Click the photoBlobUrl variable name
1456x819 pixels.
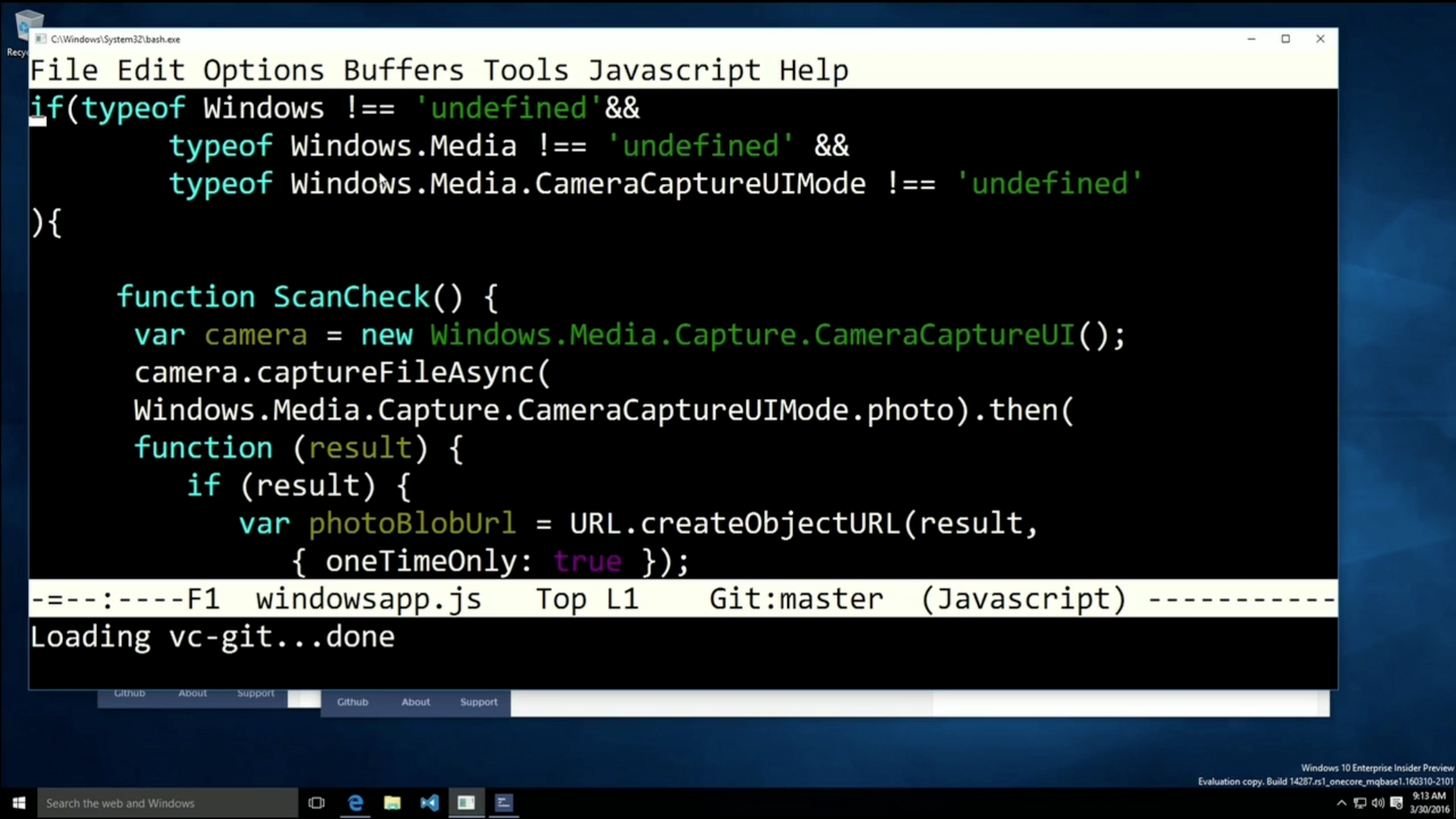coord(412,523)
